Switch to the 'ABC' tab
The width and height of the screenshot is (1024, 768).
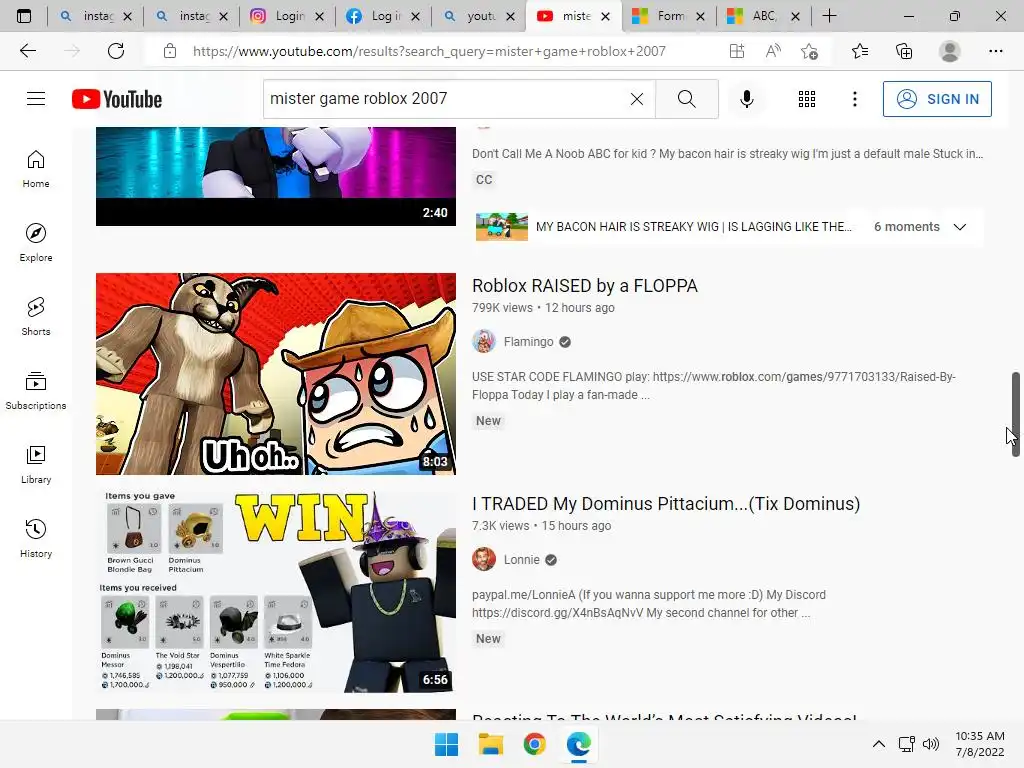coord(764,16)
